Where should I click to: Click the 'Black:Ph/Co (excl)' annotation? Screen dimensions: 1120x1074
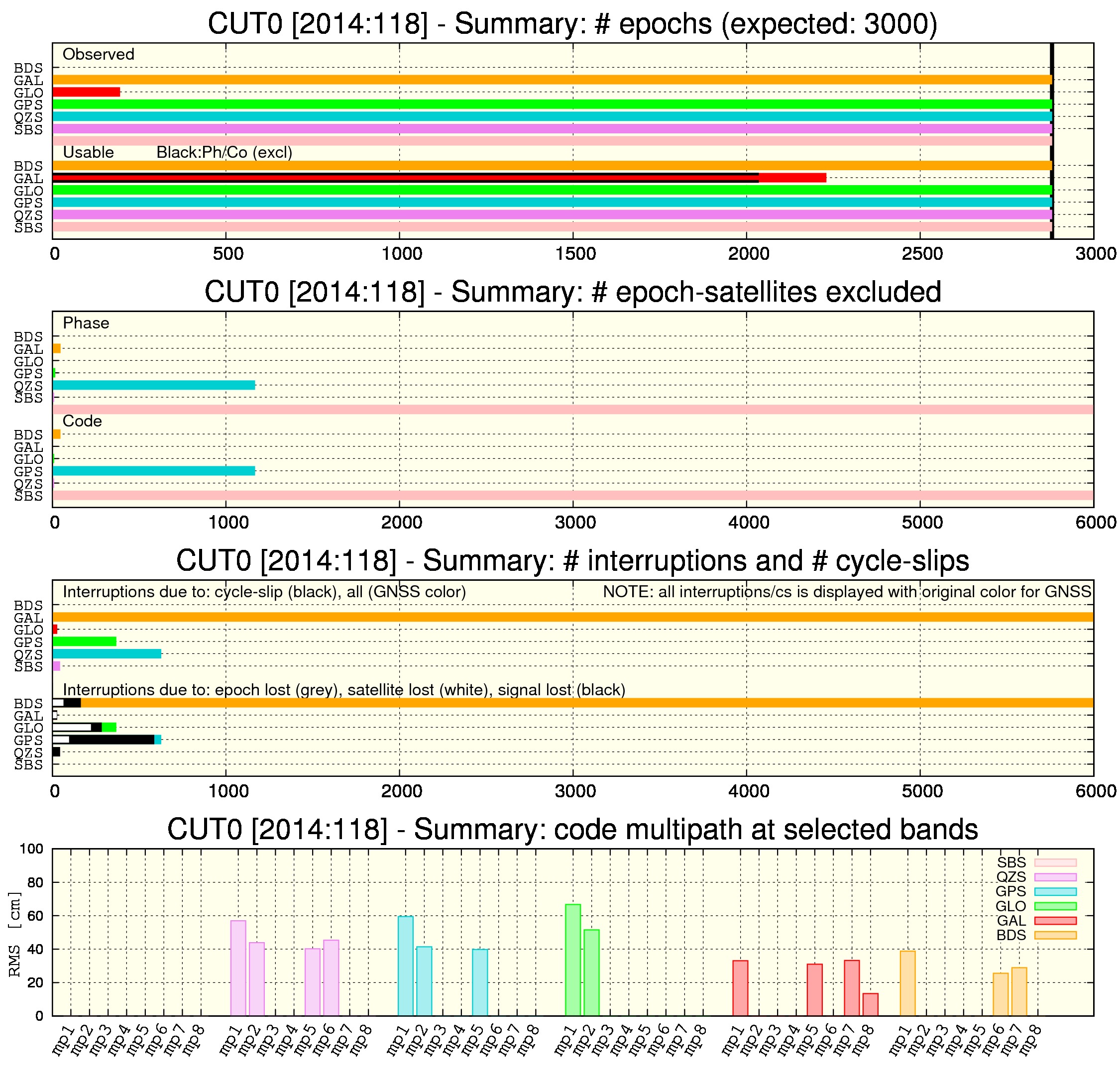coord(224,152)
